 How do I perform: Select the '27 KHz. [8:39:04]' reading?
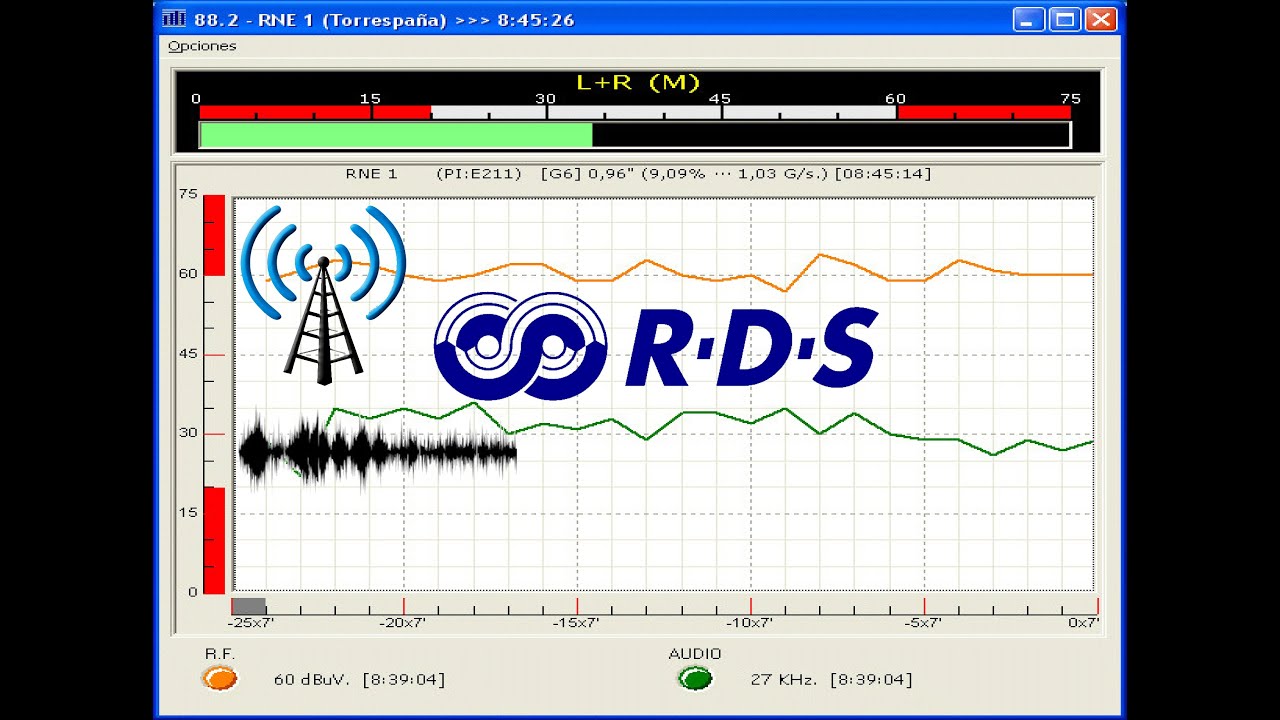[x=832, y=680]
